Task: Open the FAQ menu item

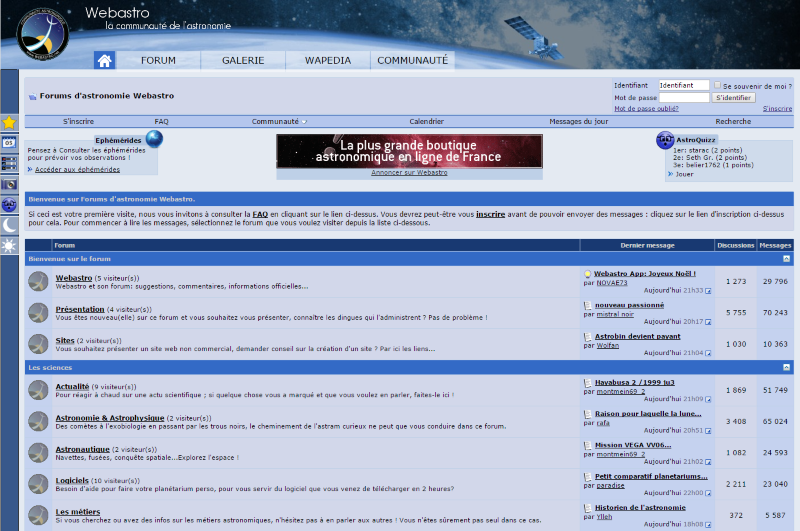Action: (161, 121)
